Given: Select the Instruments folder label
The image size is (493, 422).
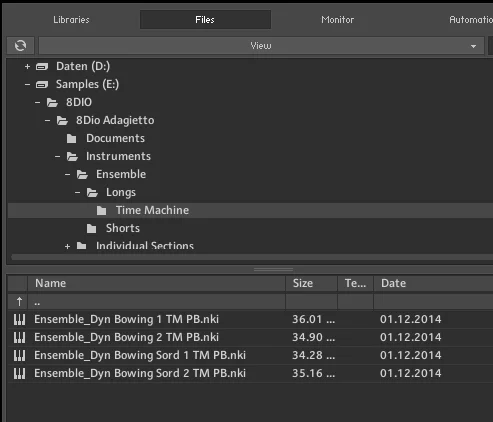Looking at the screenshot, I should click(118, 156).
